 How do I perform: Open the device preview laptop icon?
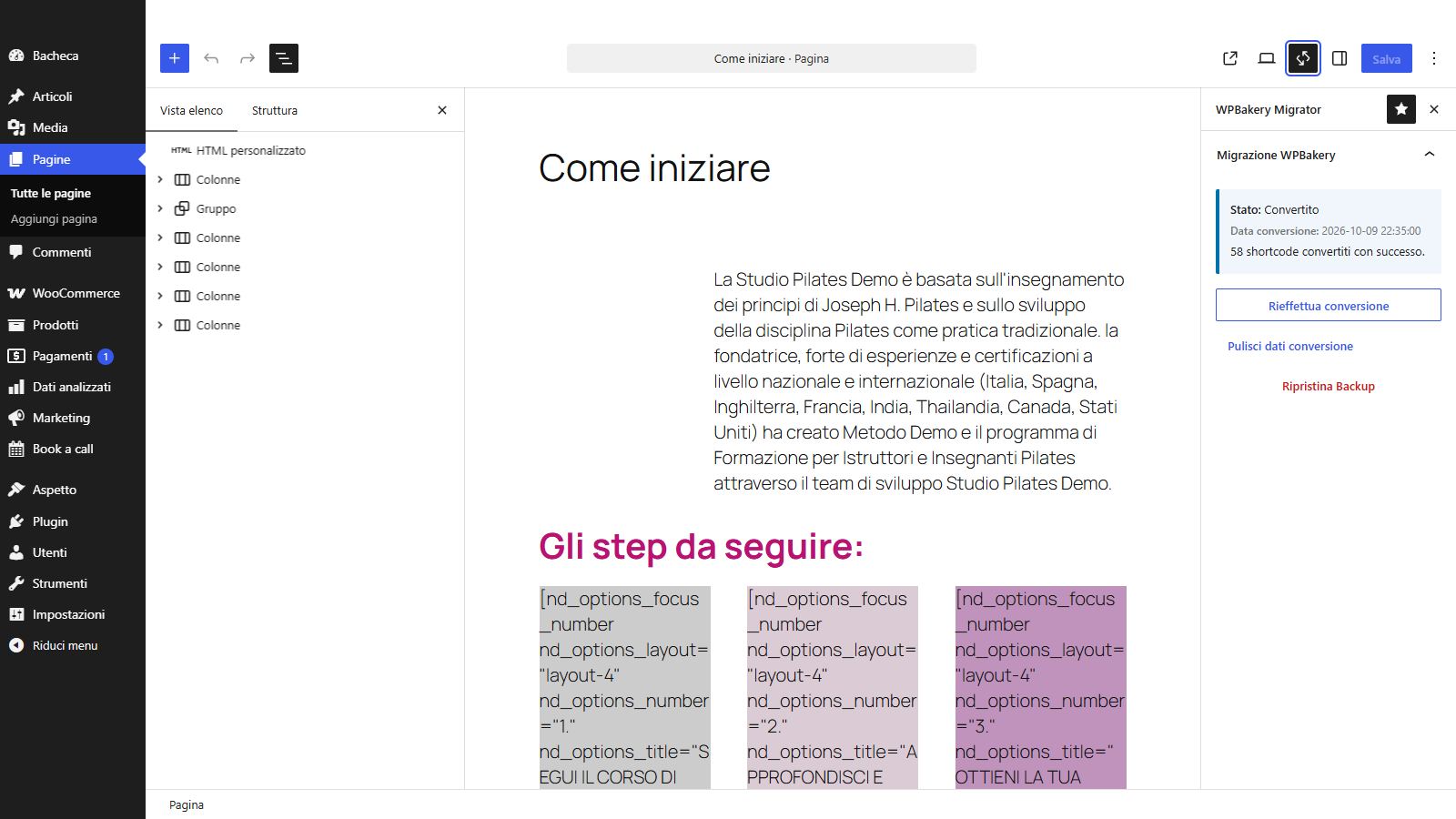click(x=1267, y=58)
